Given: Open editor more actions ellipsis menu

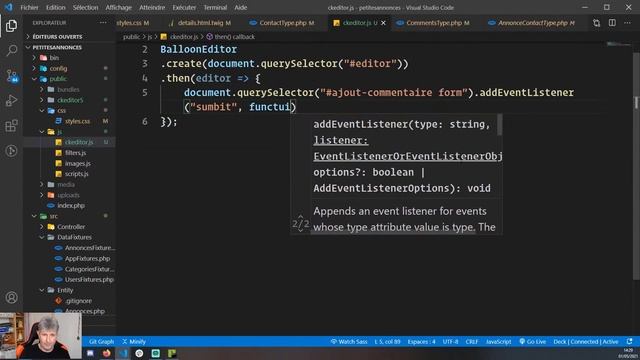Looking at the screenshot, I should point(627,23).
